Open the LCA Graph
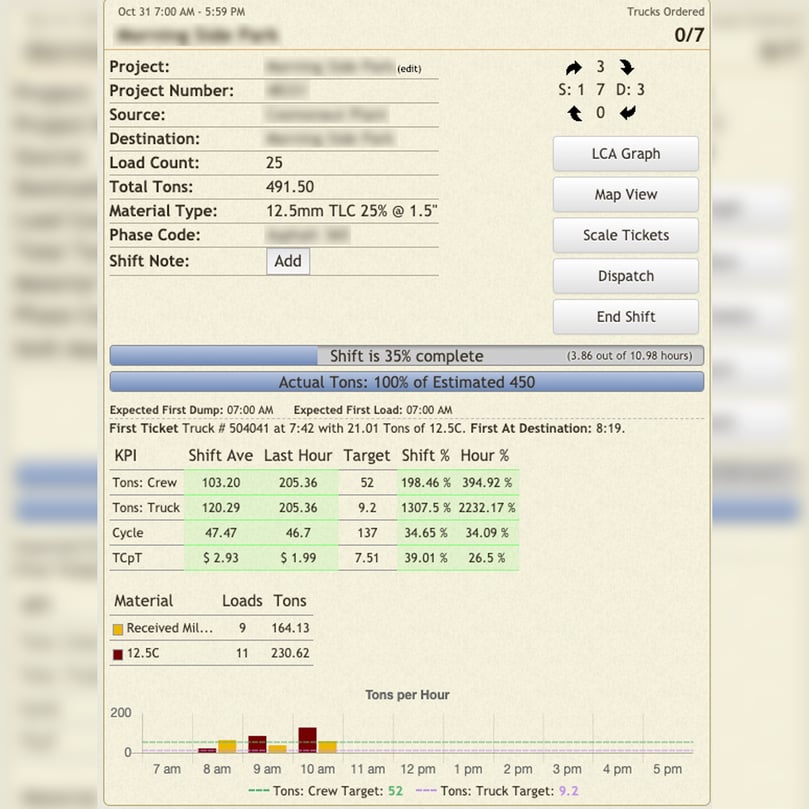The height and width of the screenshot is (809, 809). [625, 154]
